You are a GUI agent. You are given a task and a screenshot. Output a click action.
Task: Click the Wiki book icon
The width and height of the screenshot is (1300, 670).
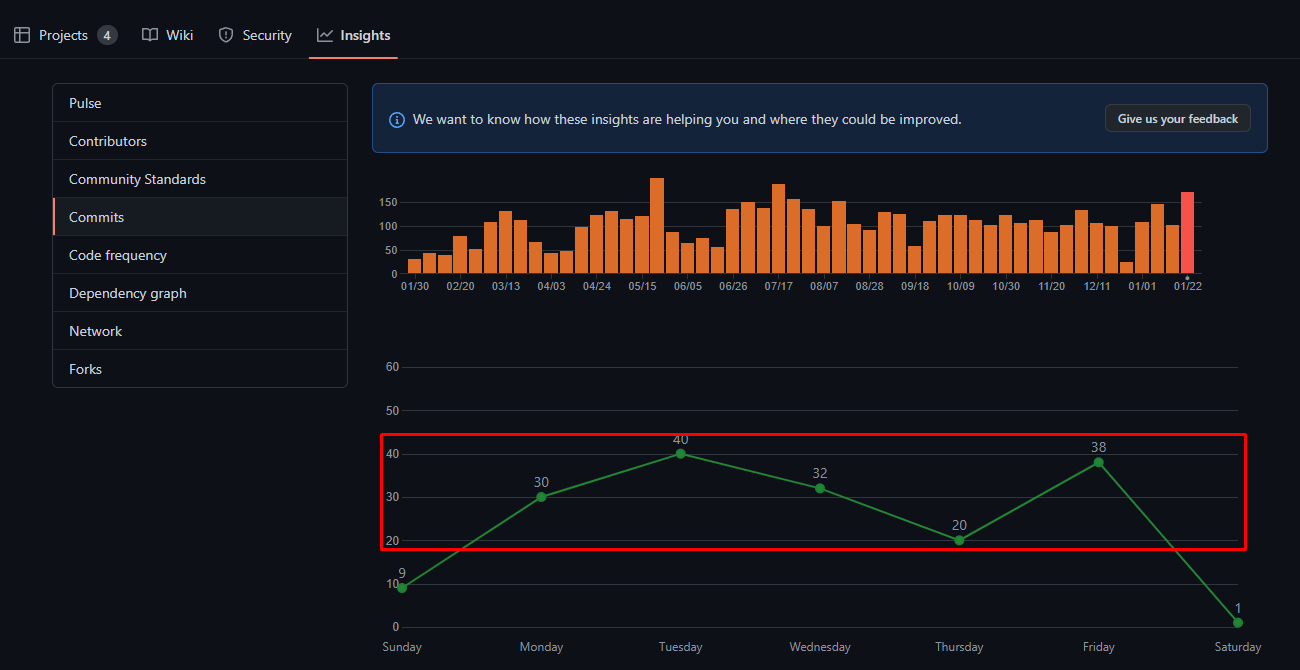tap(150, 35)
